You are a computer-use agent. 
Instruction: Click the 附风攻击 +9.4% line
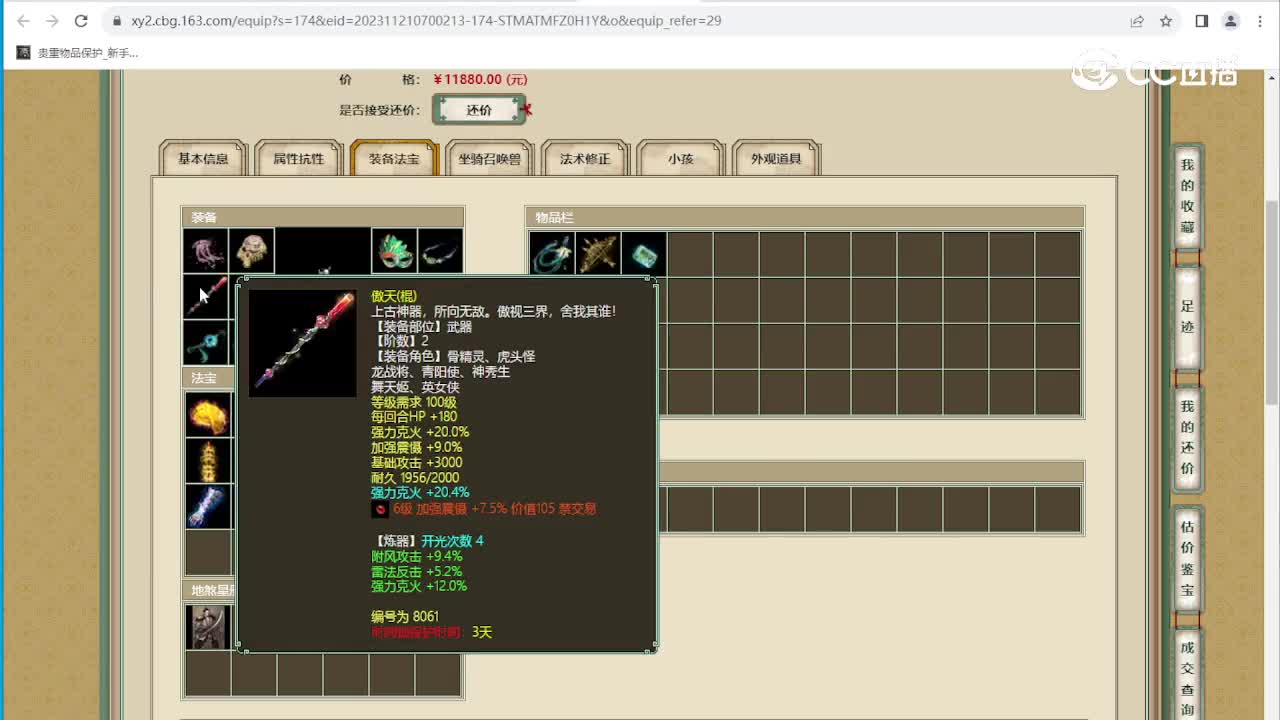pyautogui.click(x=416, y=556)
